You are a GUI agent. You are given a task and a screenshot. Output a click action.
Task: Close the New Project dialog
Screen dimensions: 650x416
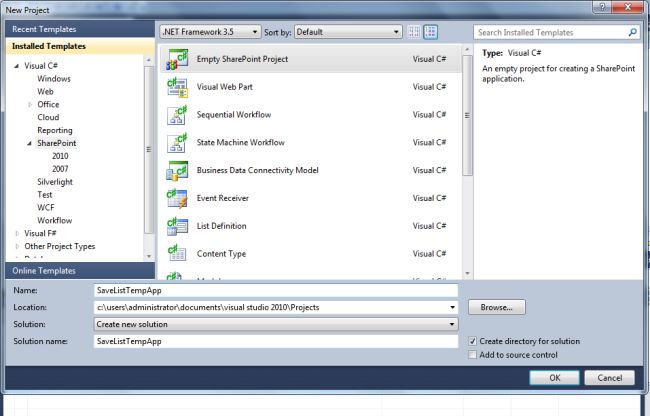pyautogui.click(x=628, y=7)
